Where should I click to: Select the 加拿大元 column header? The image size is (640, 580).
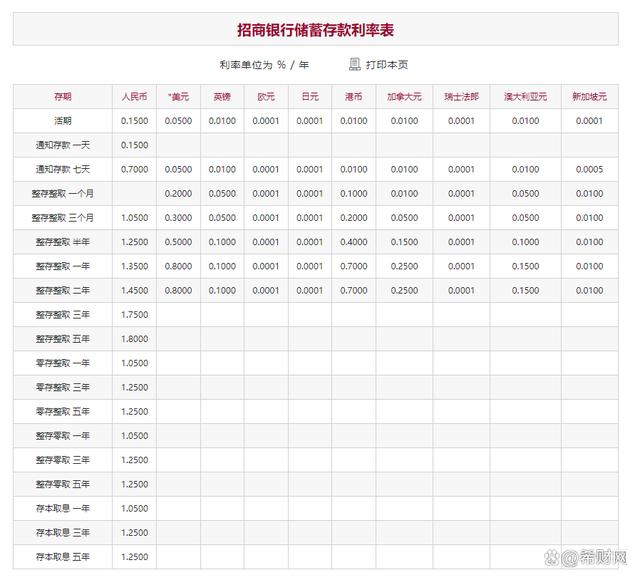click(404, 97)
